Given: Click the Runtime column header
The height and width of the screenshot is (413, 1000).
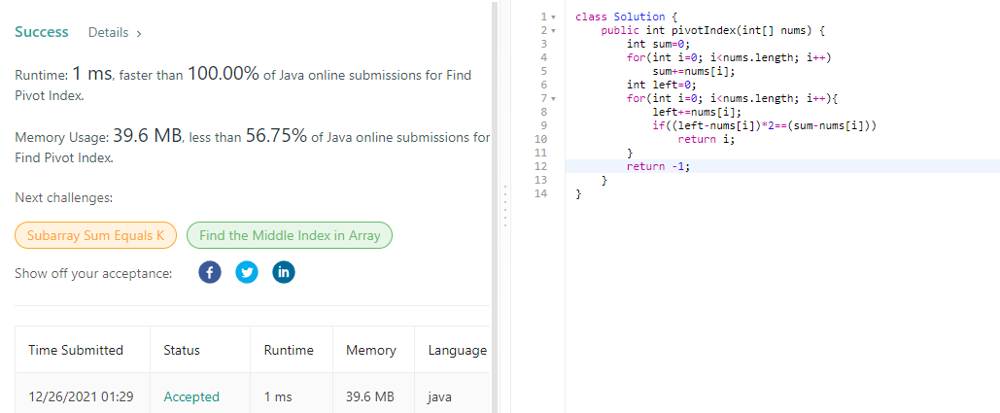Looking at the screenshot, I should 288,350.
